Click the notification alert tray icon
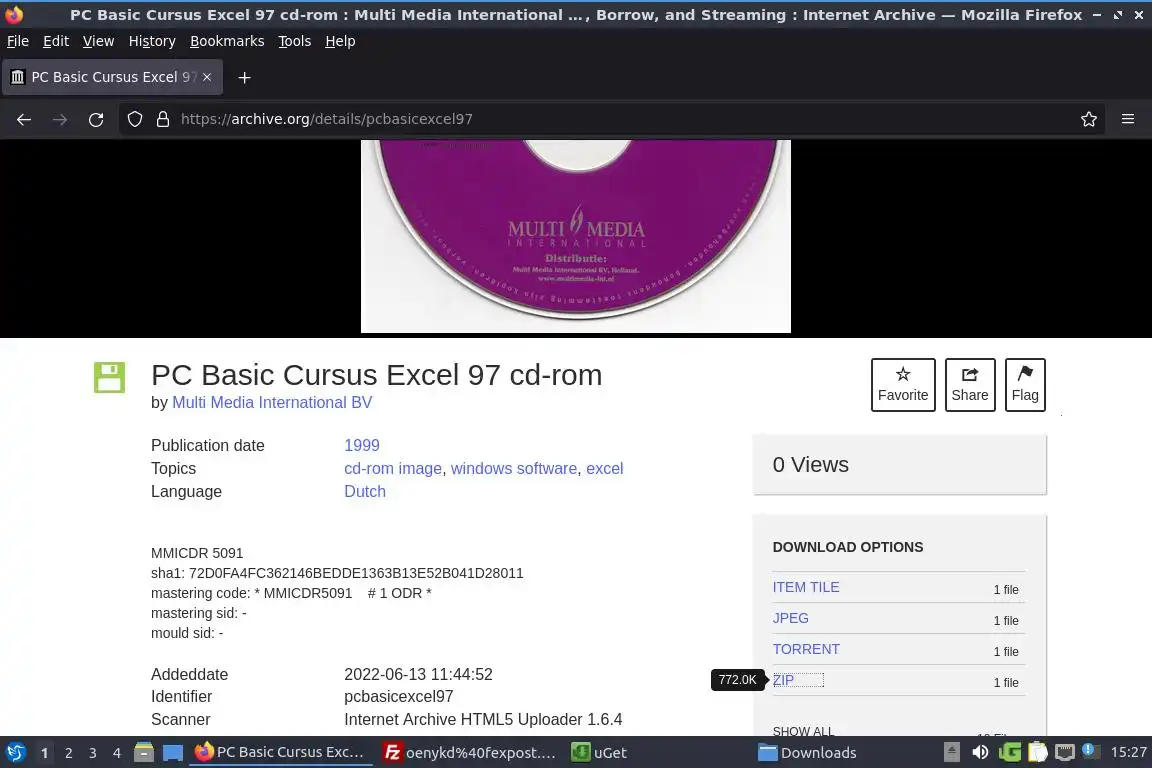1152x768 pixels. coord(1091,752)
